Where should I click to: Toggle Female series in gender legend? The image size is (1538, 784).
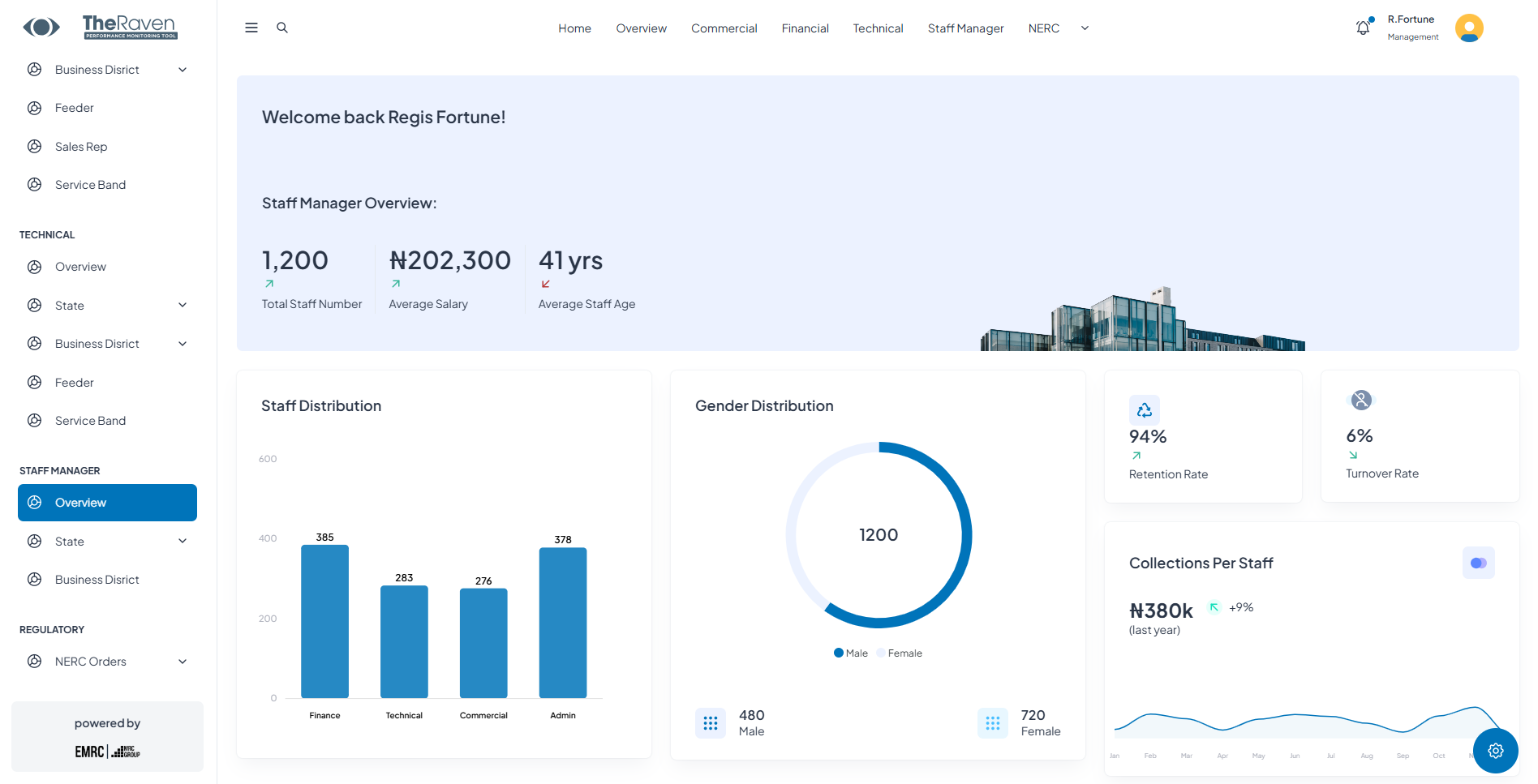point(899,653)
